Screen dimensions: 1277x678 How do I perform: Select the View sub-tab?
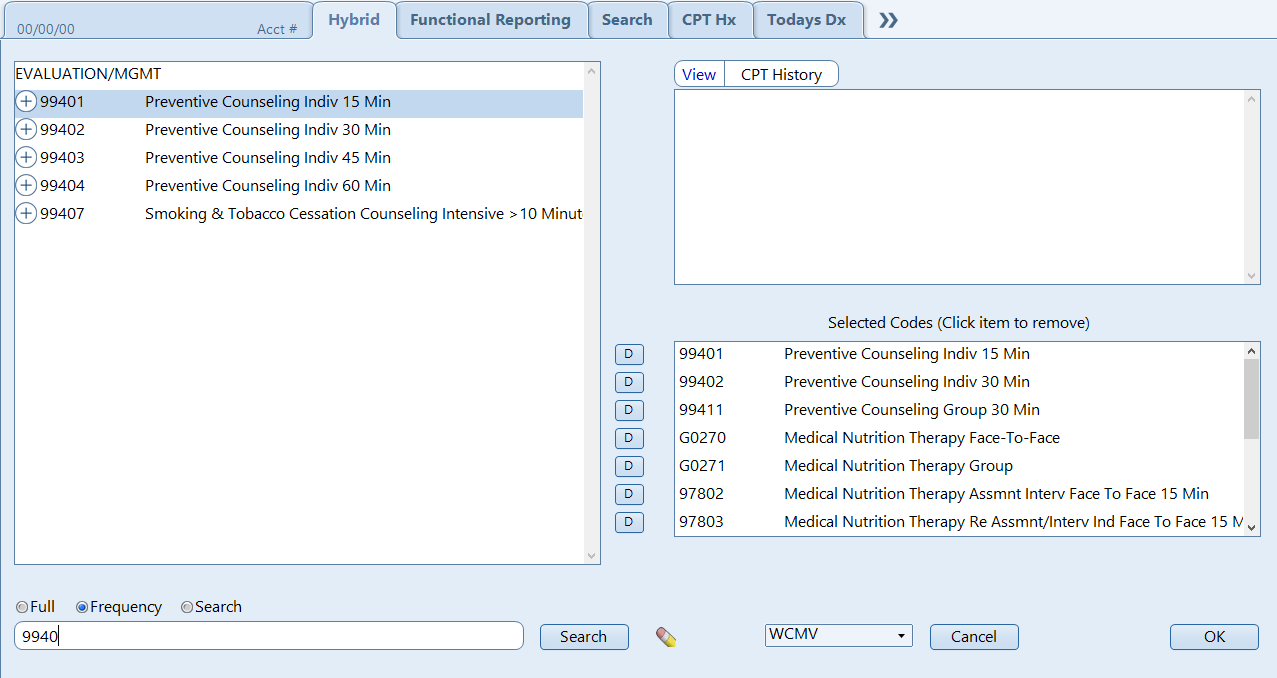pyautogui.click(x=699, y=74)
